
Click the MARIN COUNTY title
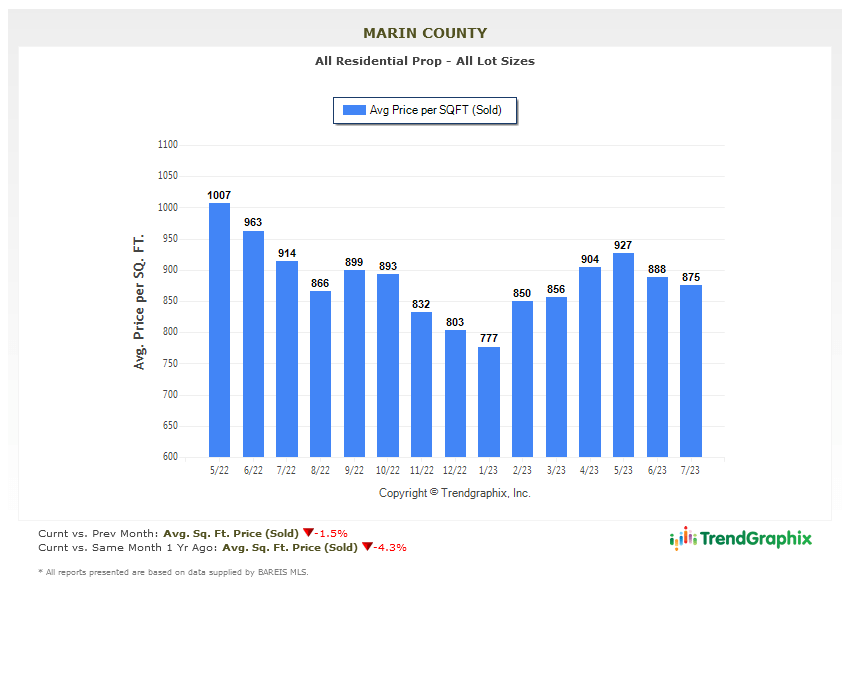[x=425, y=34]
